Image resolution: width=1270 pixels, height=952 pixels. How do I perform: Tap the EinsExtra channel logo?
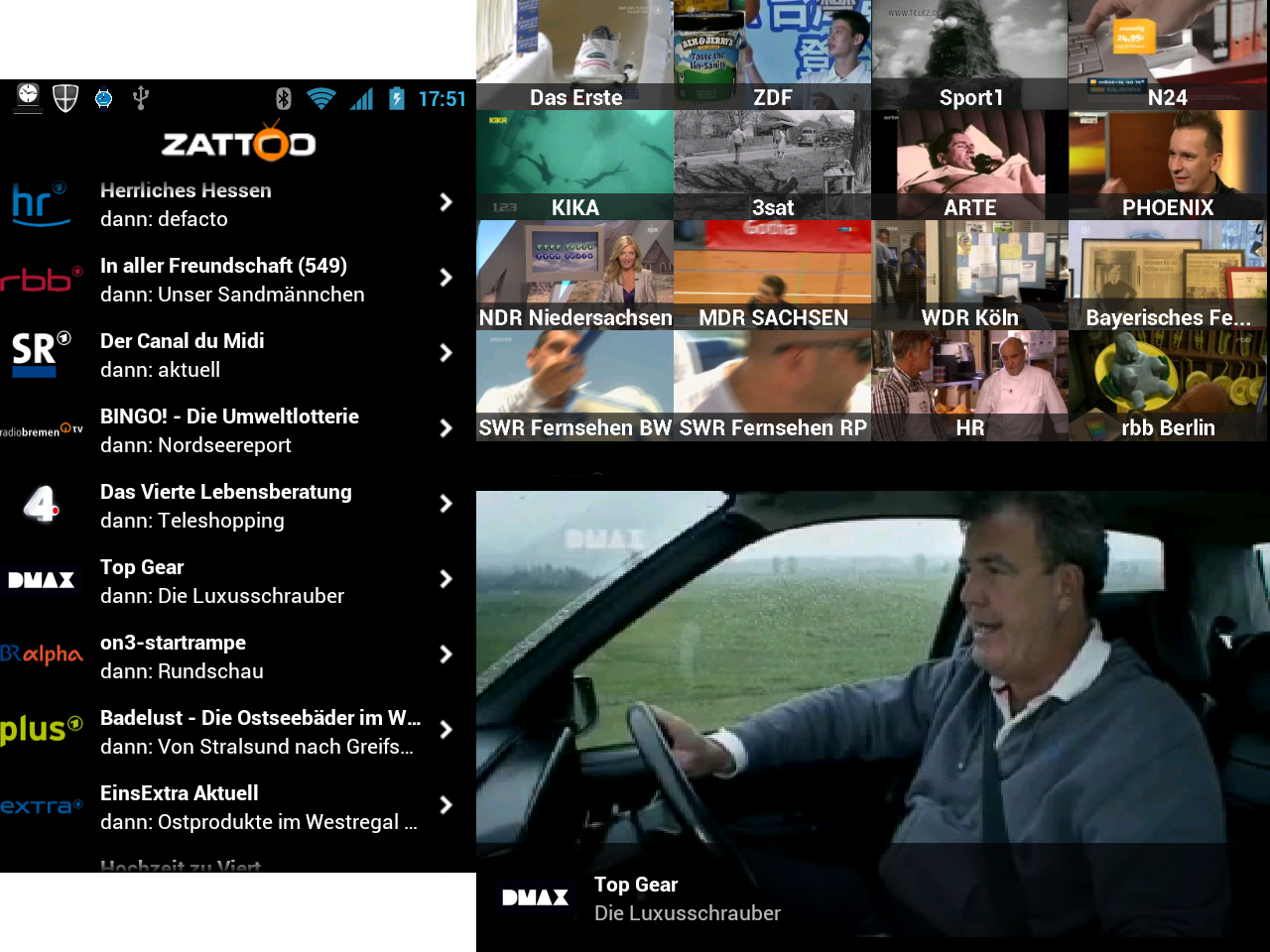[41, 806]
